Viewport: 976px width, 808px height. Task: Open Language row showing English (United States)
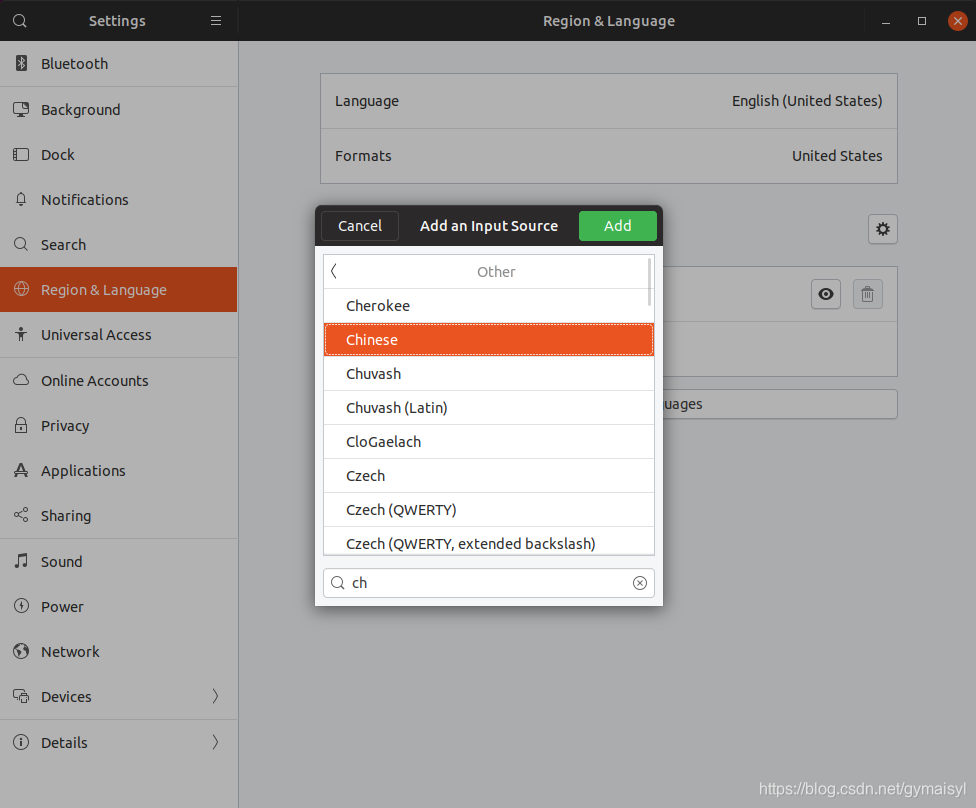click(x=609, y=101)
